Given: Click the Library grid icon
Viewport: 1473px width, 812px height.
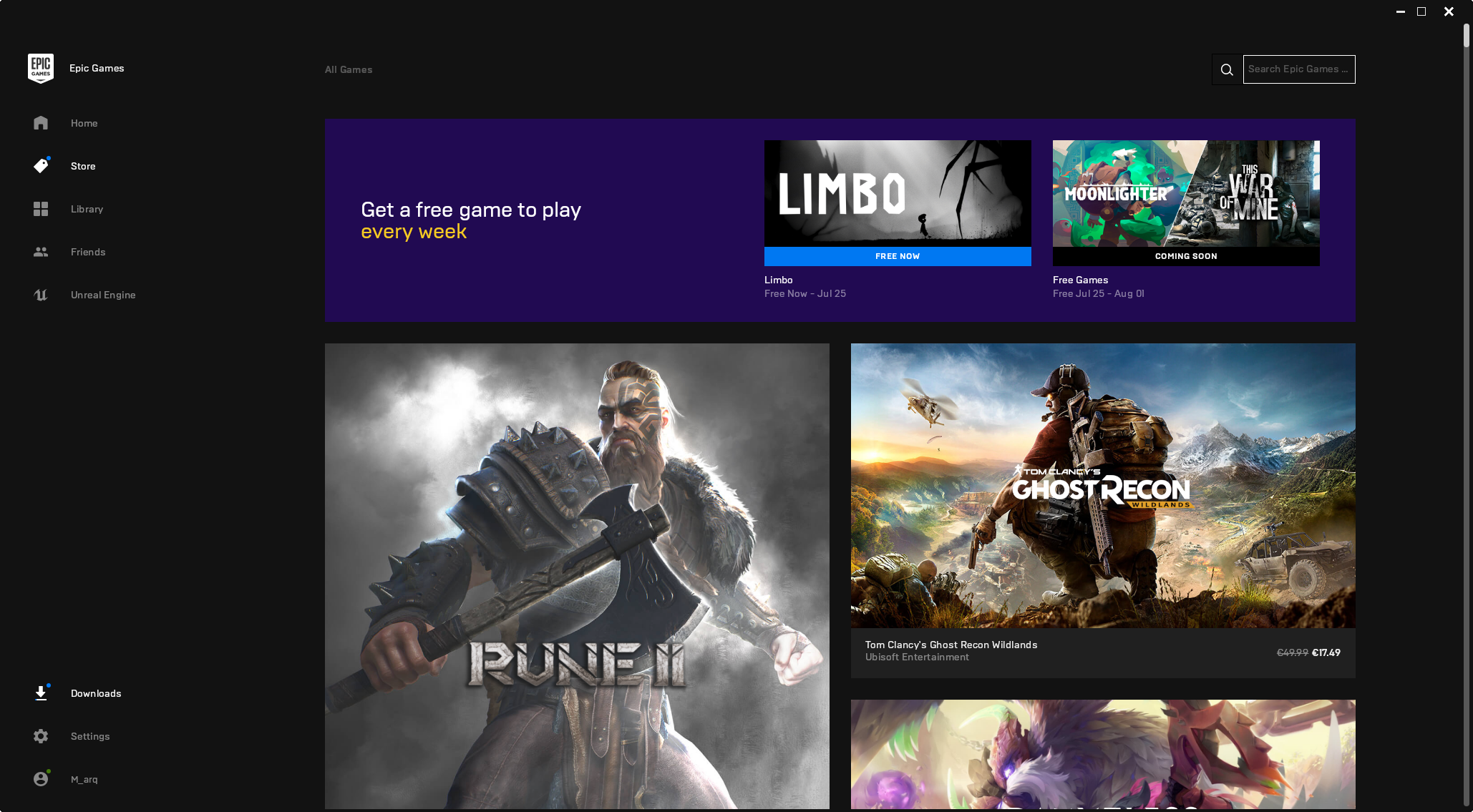Looking at the screenshot, I should tap(41, 209).
